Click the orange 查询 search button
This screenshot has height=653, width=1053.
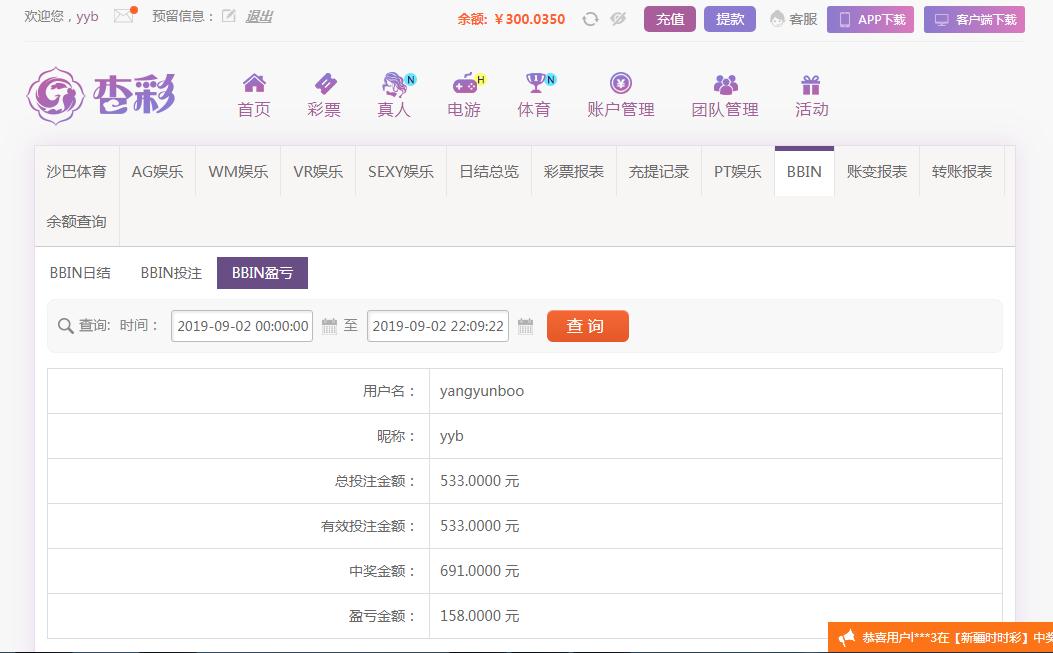[x=588, y=326]
